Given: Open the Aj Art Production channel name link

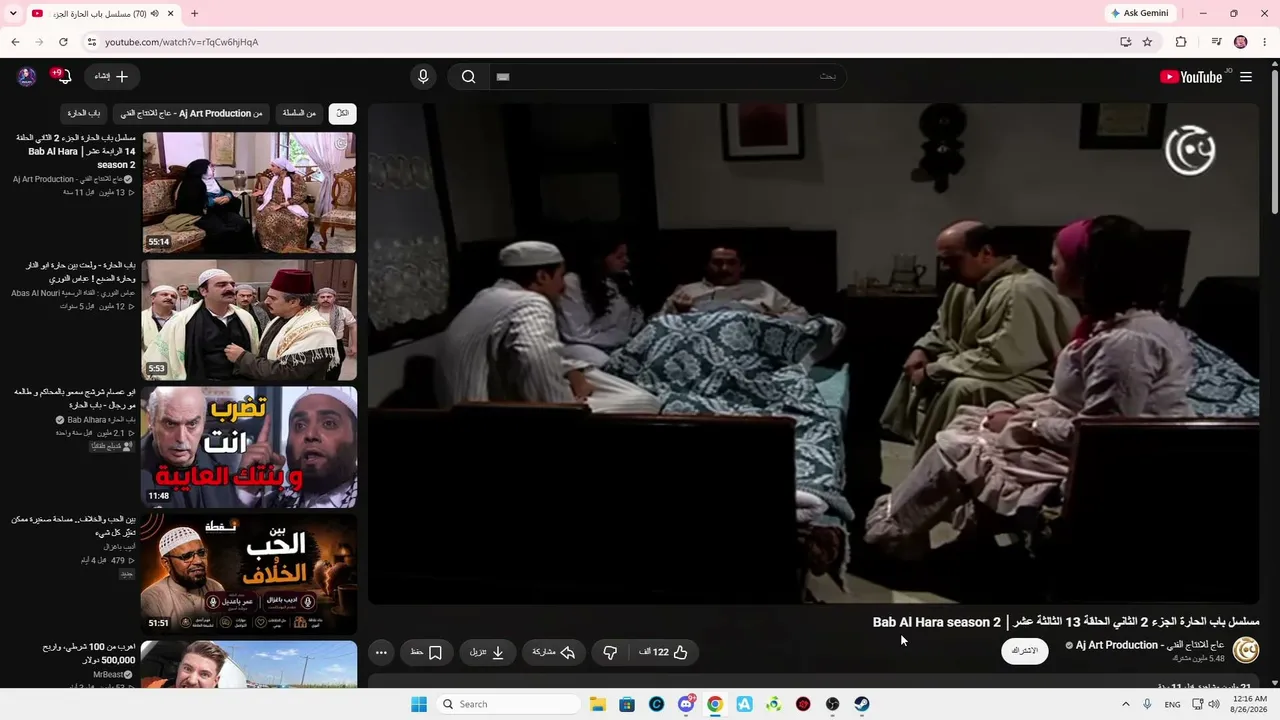Looking at the screenshot, I should (x=1150, y=645).
